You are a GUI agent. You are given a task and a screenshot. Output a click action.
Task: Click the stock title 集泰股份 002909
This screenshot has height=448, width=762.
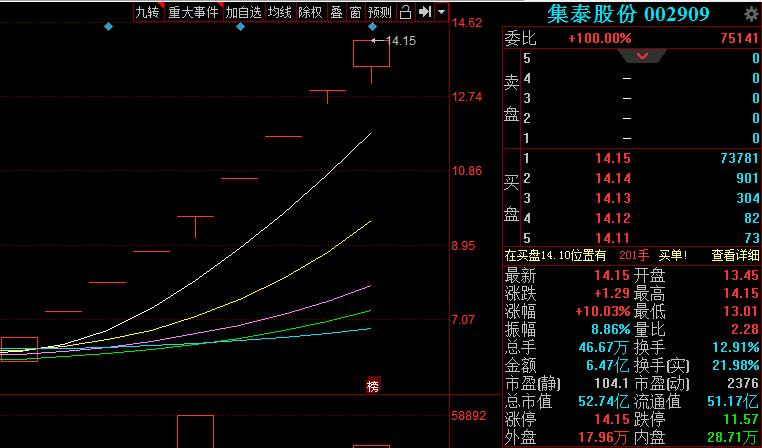pos(628,14)
